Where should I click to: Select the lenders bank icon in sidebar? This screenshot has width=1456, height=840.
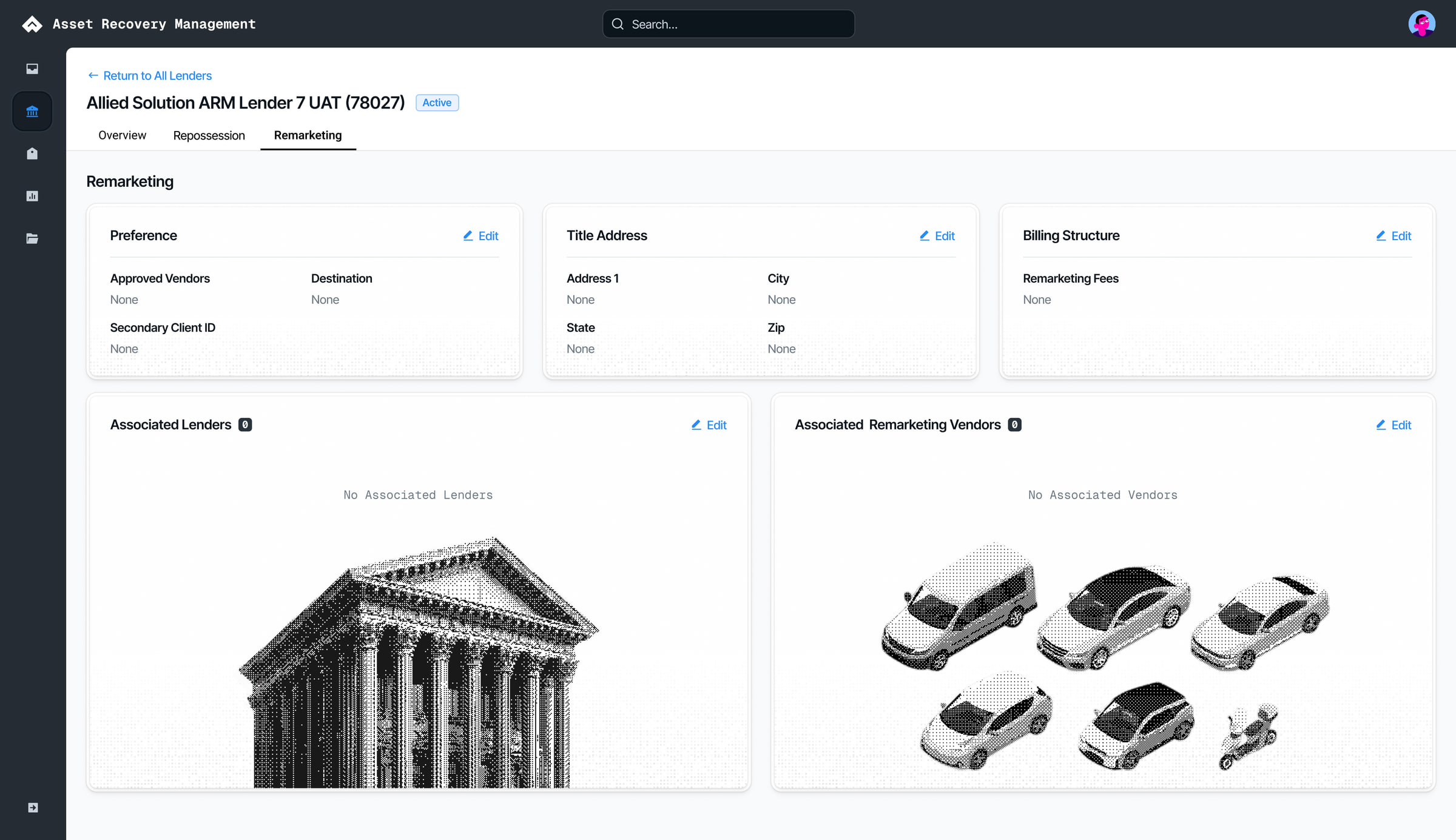click(32, 111)
